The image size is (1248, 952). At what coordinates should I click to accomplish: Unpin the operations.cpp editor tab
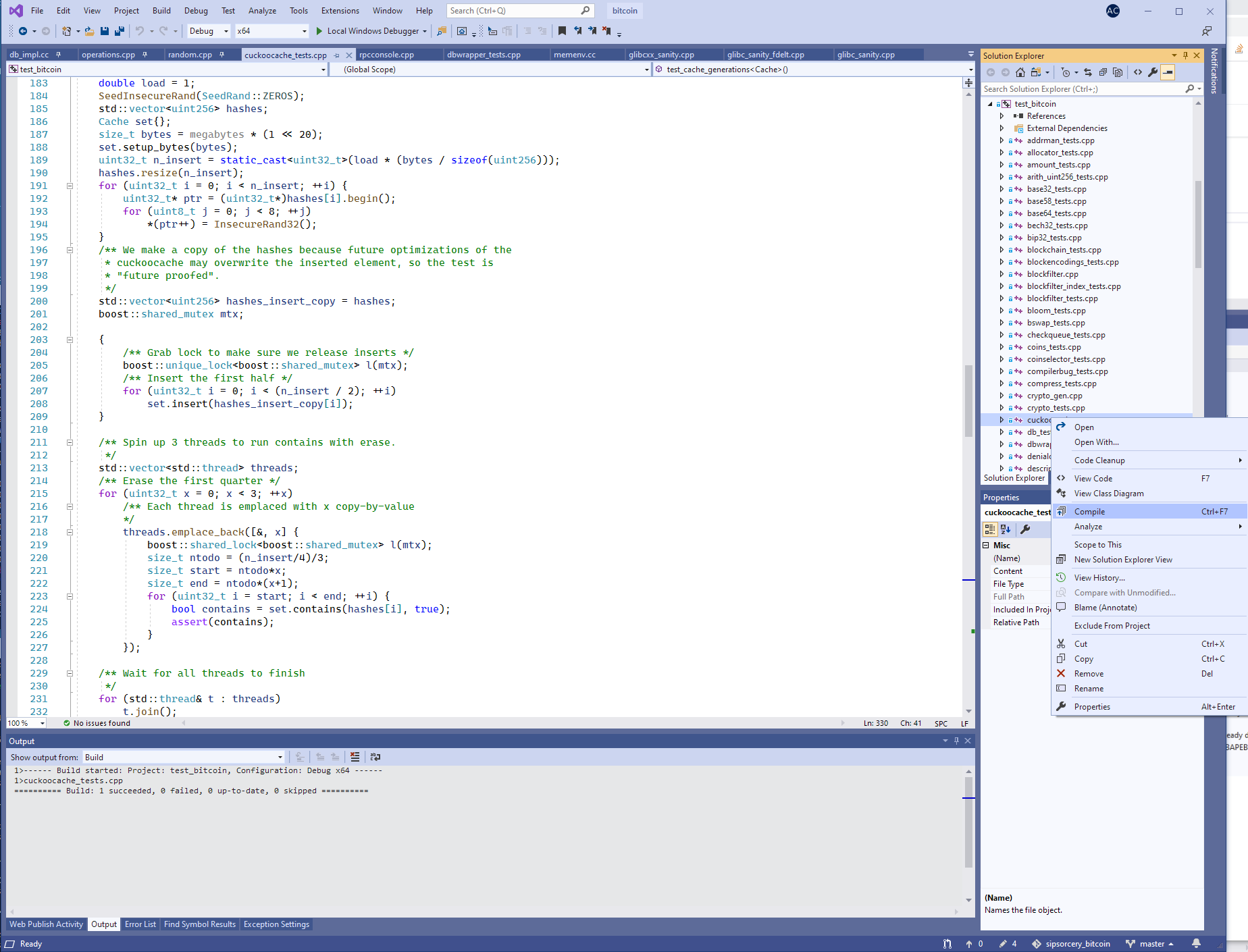point(145,55)
